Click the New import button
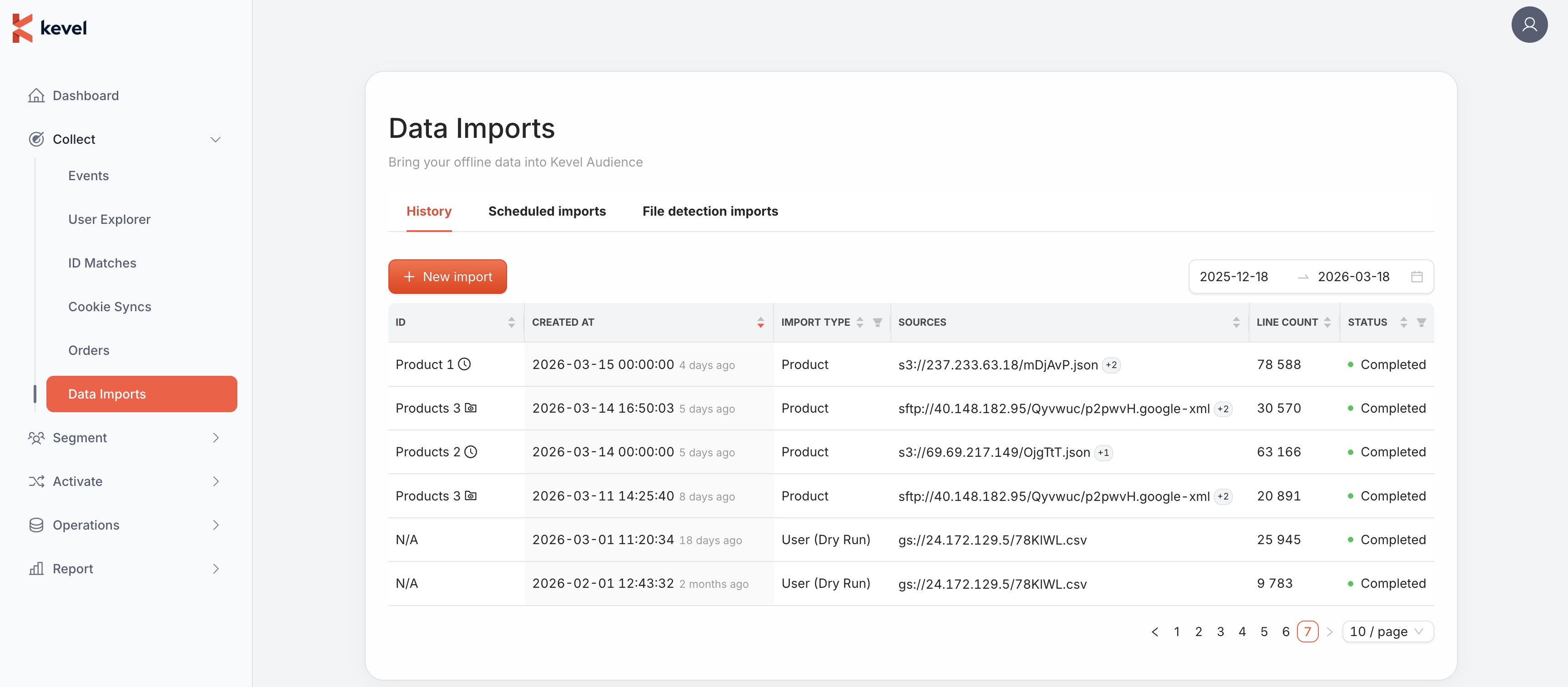1568x687 pixels. coord(447,276)
